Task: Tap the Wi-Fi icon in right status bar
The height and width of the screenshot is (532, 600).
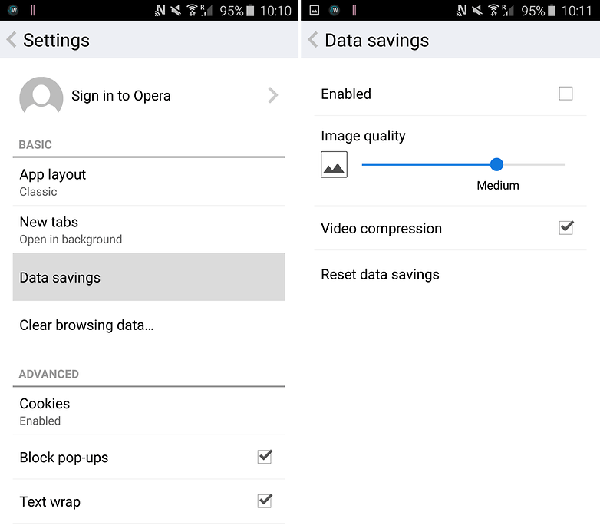Action: (493, 10)
